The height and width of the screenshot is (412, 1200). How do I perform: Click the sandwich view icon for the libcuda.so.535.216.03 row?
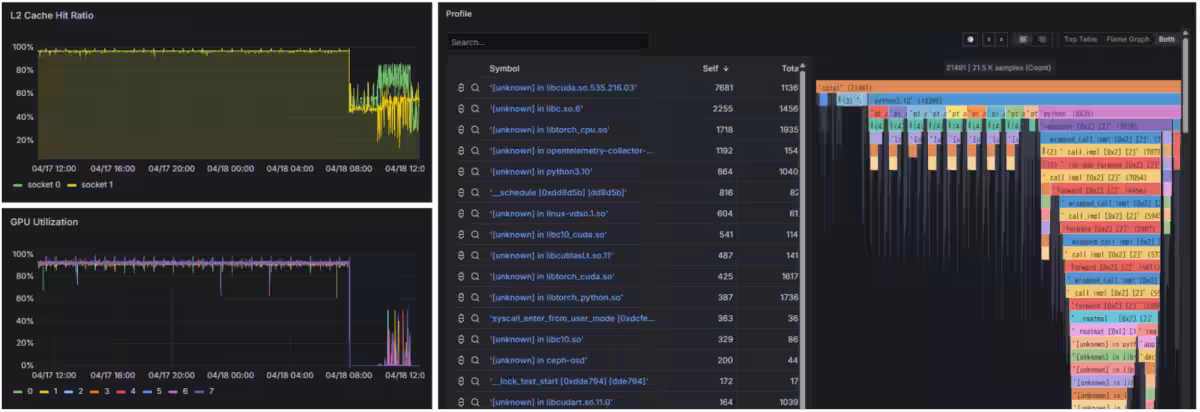pos(461,88)
